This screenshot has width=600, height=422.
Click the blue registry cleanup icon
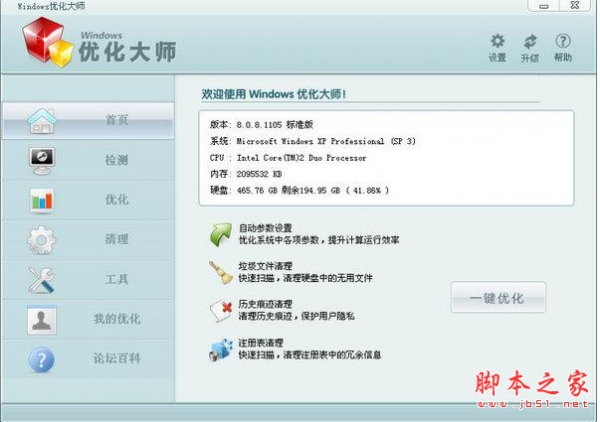click(221, 349)
